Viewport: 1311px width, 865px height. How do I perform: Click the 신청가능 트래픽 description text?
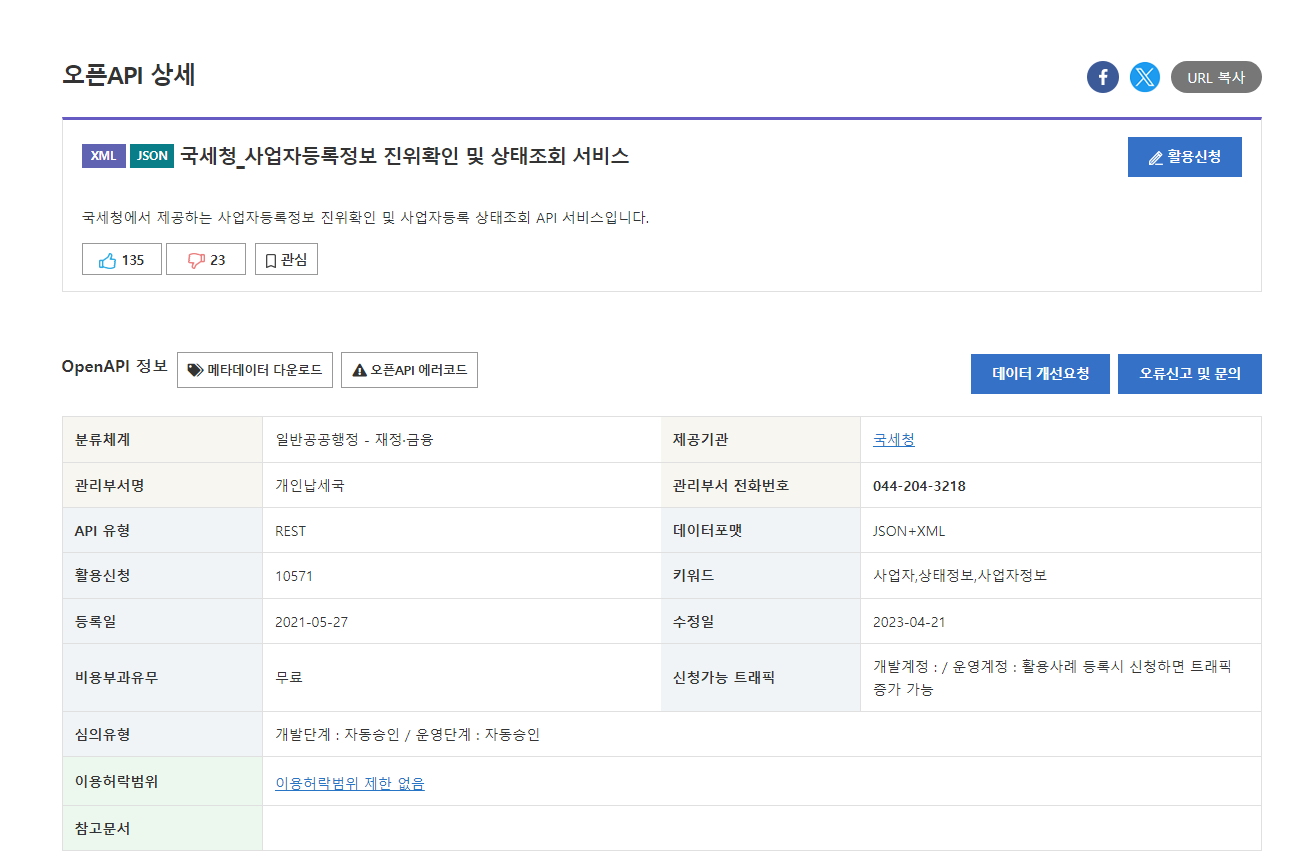pos(1052,677)
